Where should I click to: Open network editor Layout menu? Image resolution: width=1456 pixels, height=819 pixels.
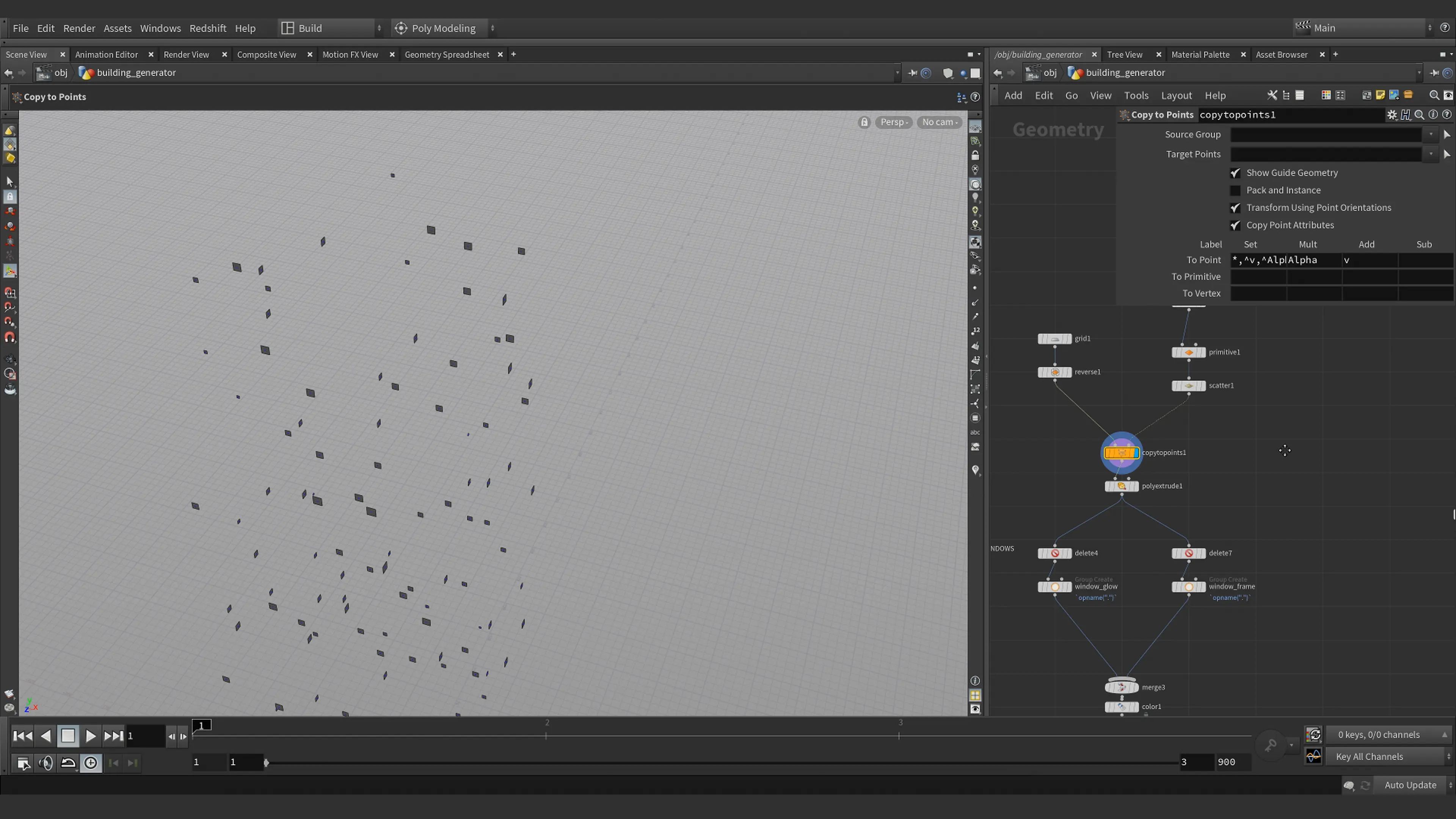[1176, 96]
